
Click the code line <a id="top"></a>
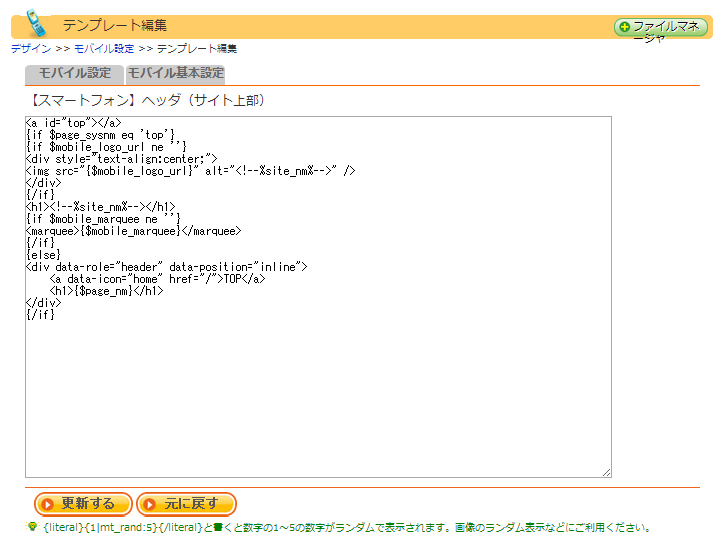[74, 123]
